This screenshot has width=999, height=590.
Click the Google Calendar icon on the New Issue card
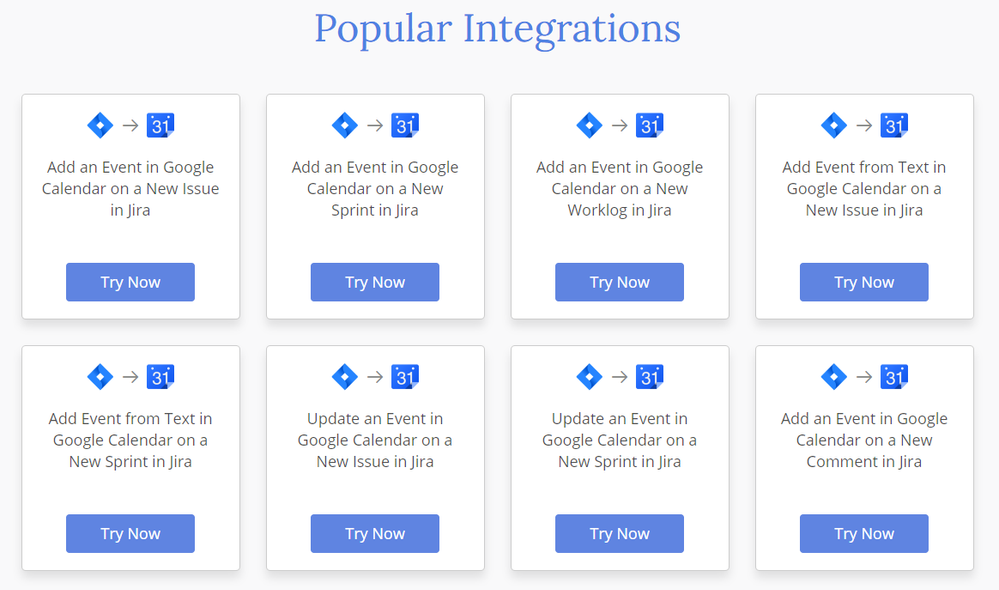160,125
